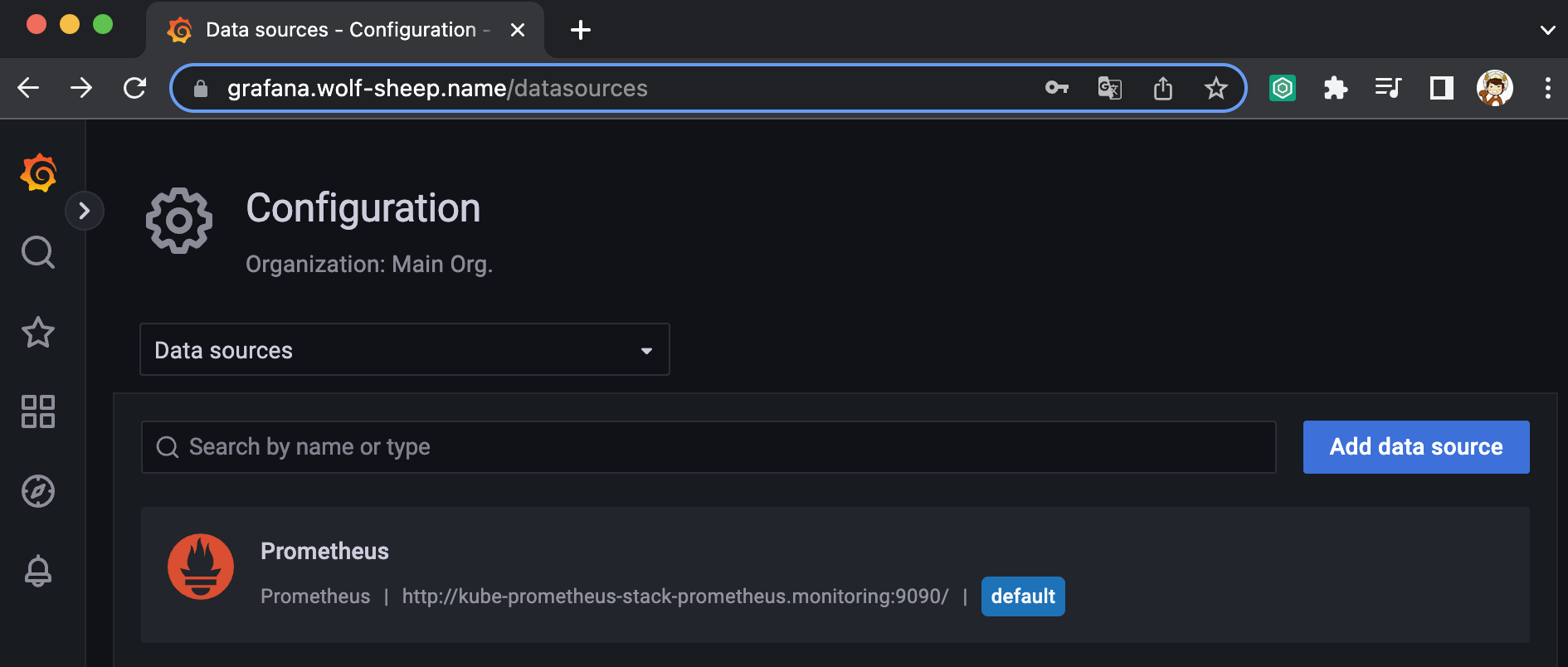This screenshot has height=667, width=1568.
Task: Click the Configuration page heading
Action: tap(363, 207)
